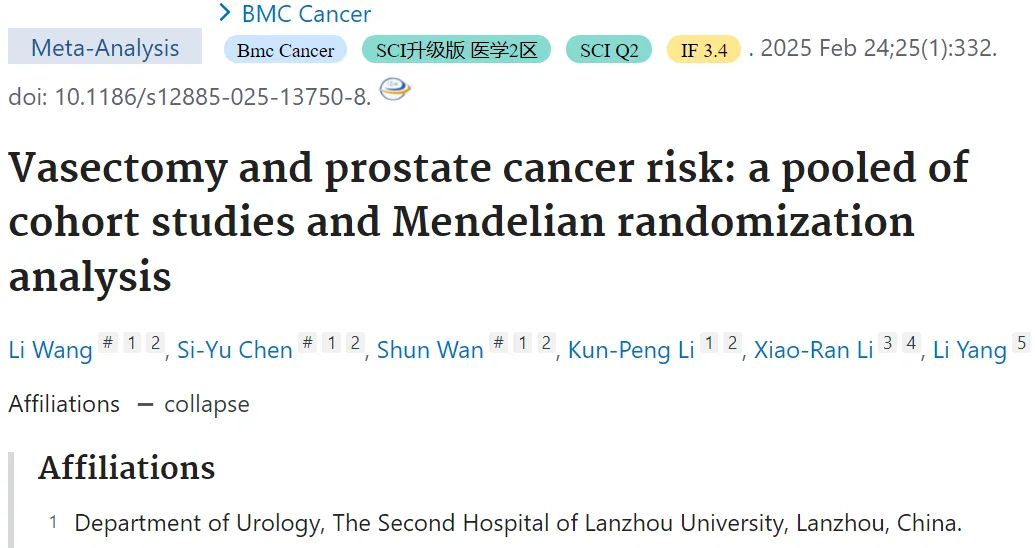The width and height of the screenshot is (1035, 548).
Task: Open author Li Yang's link
Action: pos(970,350)
